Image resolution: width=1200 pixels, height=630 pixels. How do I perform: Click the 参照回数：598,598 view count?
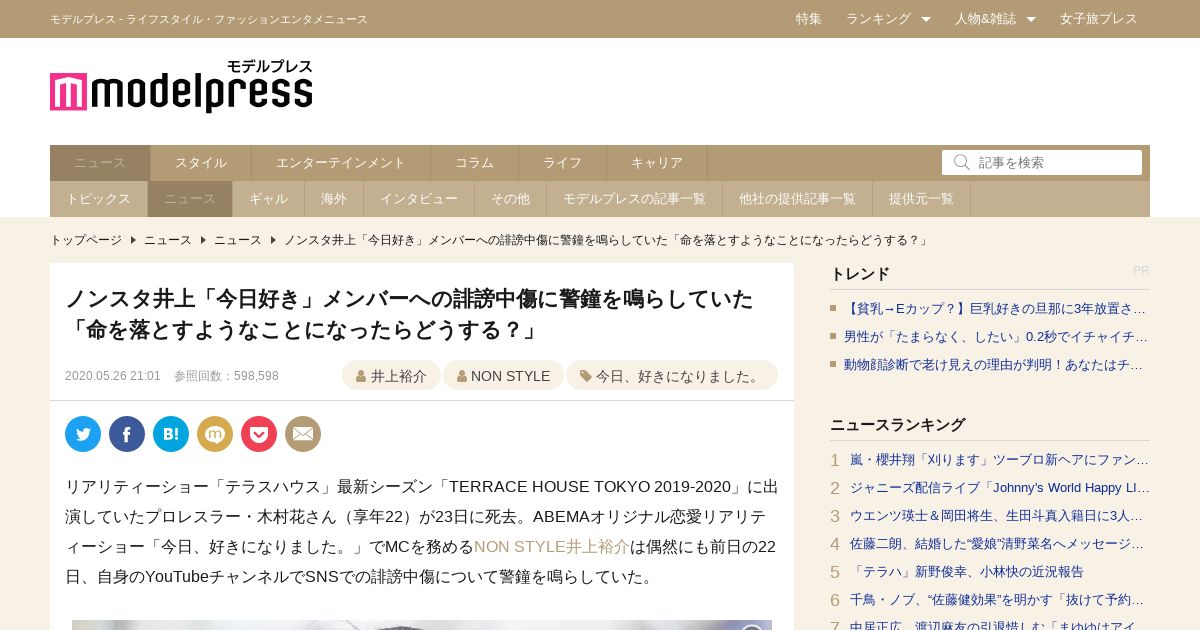(226, 376)
